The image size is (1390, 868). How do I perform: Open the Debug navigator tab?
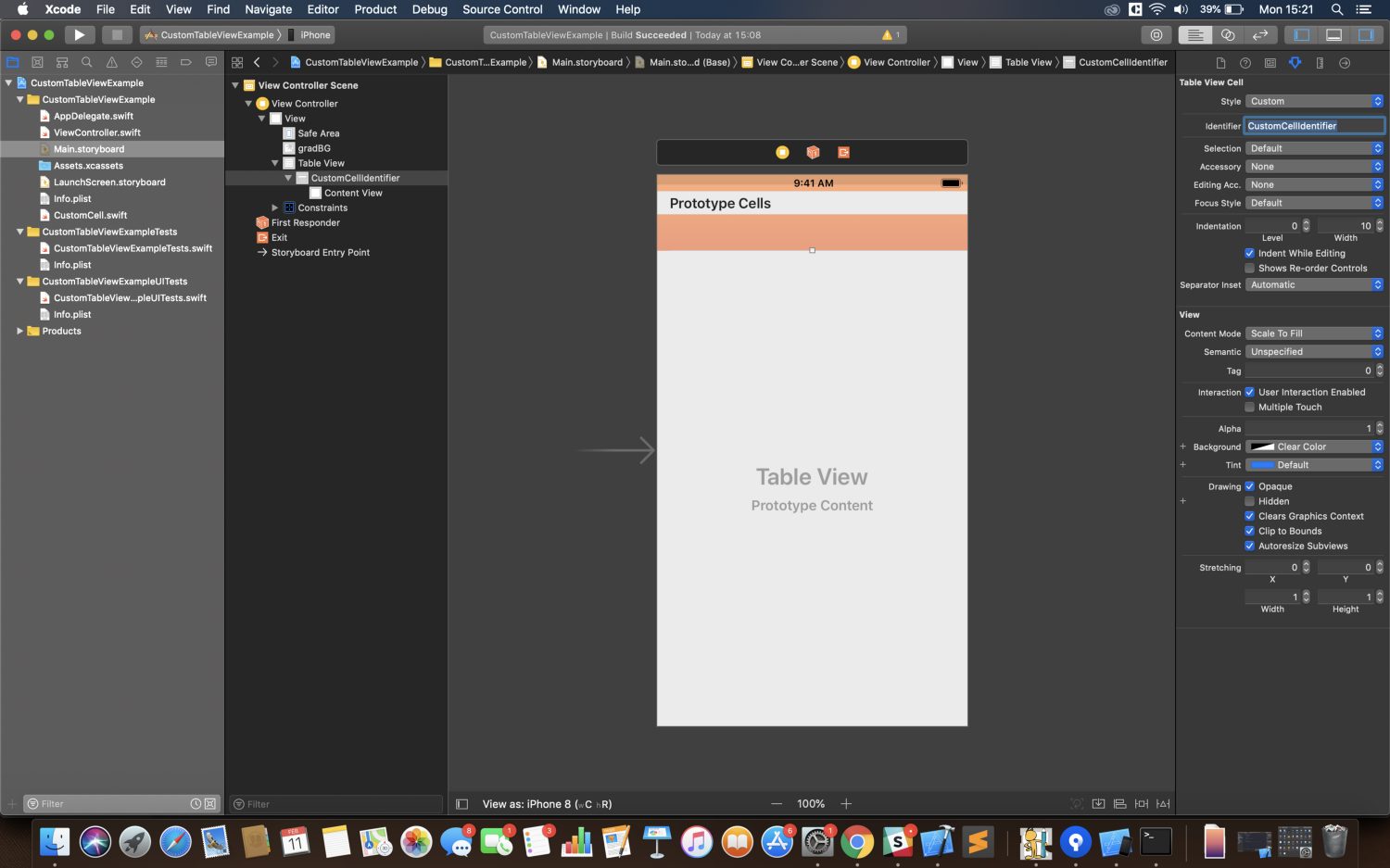[x=161, y=62]
